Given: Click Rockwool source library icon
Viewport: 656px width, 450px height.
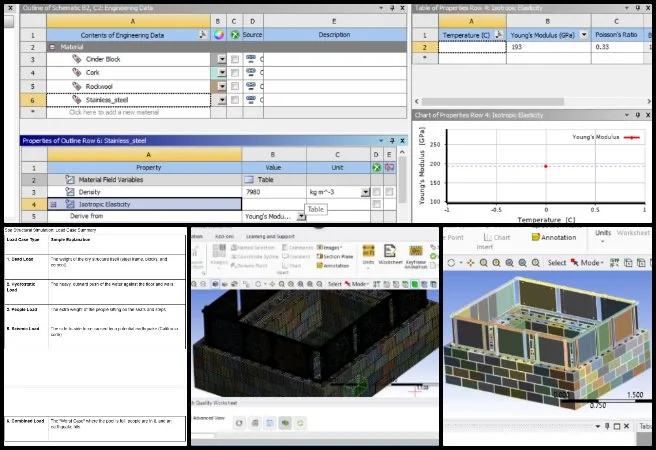Looking at the screenshot, I should point(251,86).
